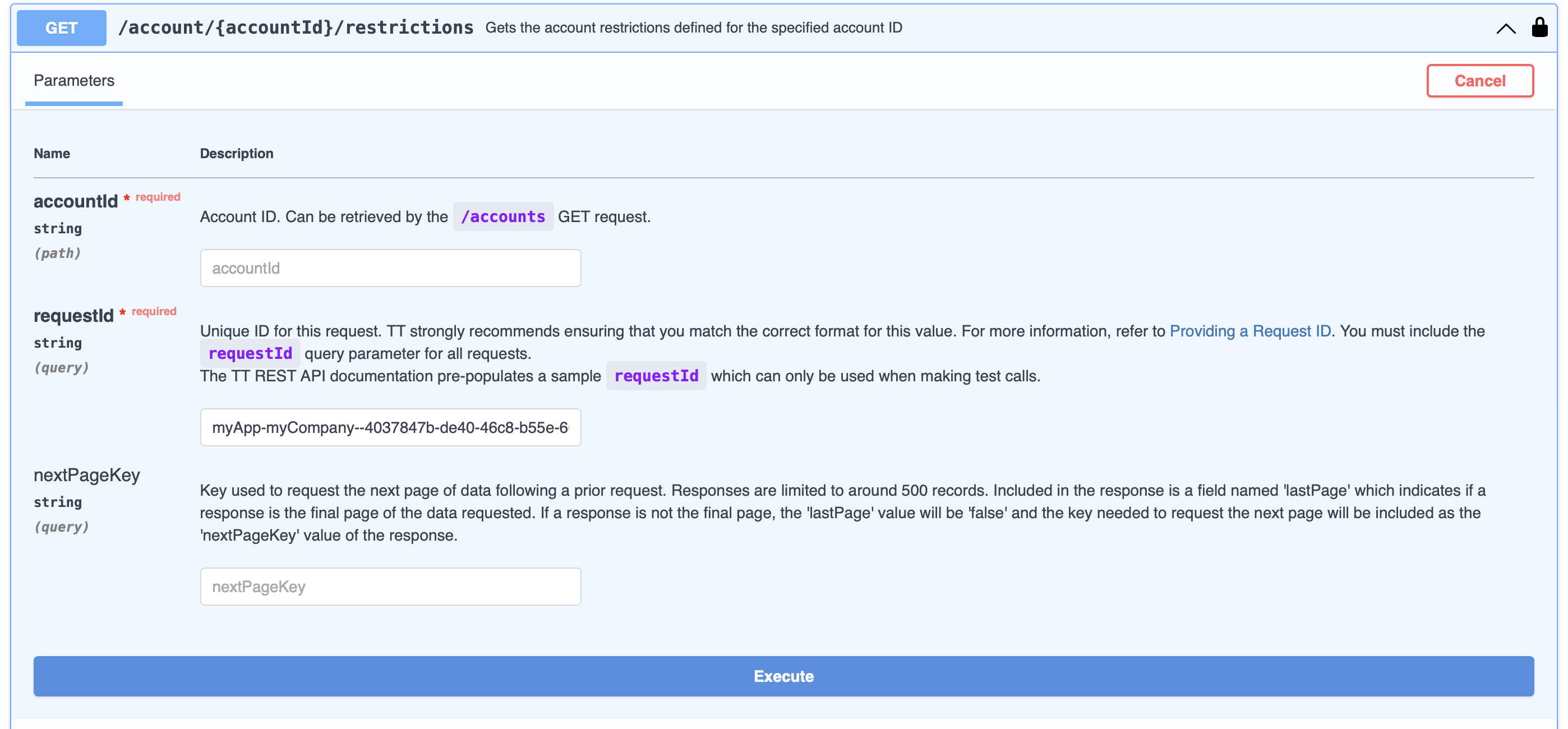Click the Name column header

pos(52,153)
